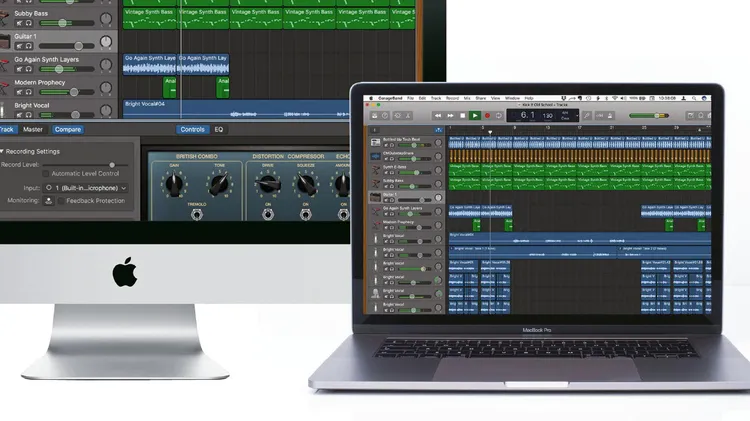Flip the Tremolo switch on British Combo amp
The image size is (750, 421).
pyautogui.click(x=197, y=214)
